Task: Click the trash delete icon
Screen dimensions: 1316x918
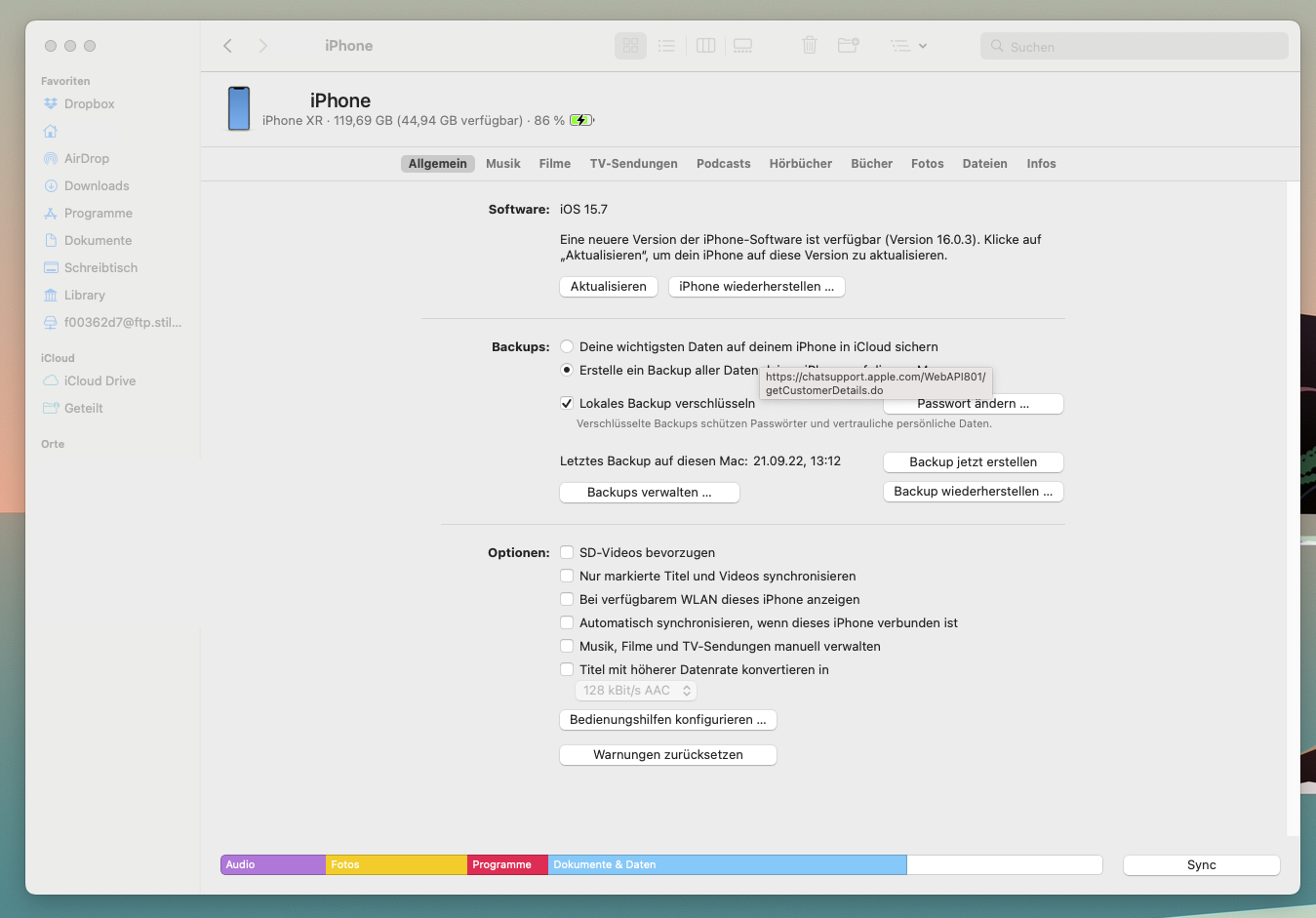Action: [x=809, y=46]
